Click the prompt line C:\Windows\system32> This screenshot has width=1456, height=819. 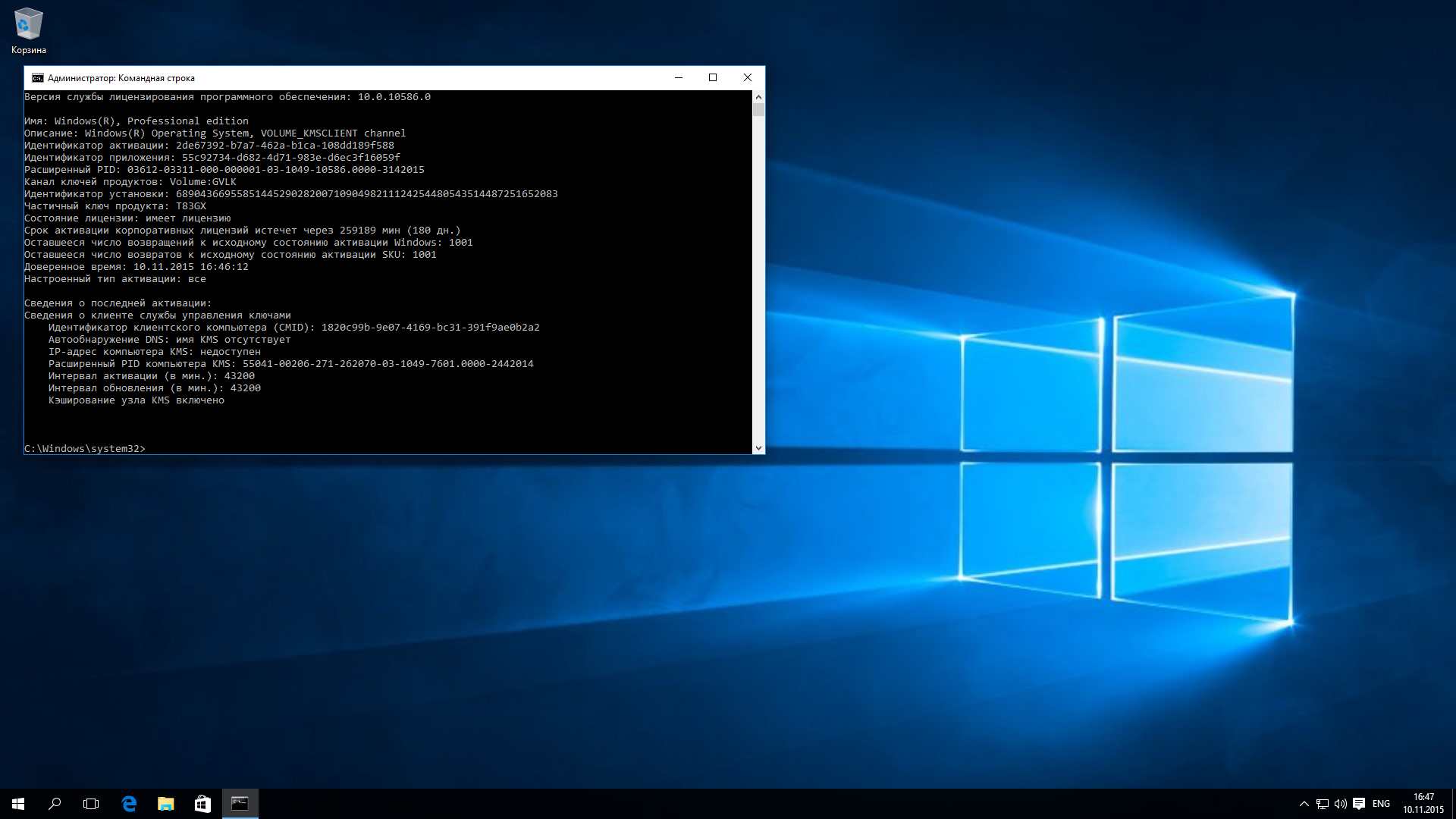point(85,449)
